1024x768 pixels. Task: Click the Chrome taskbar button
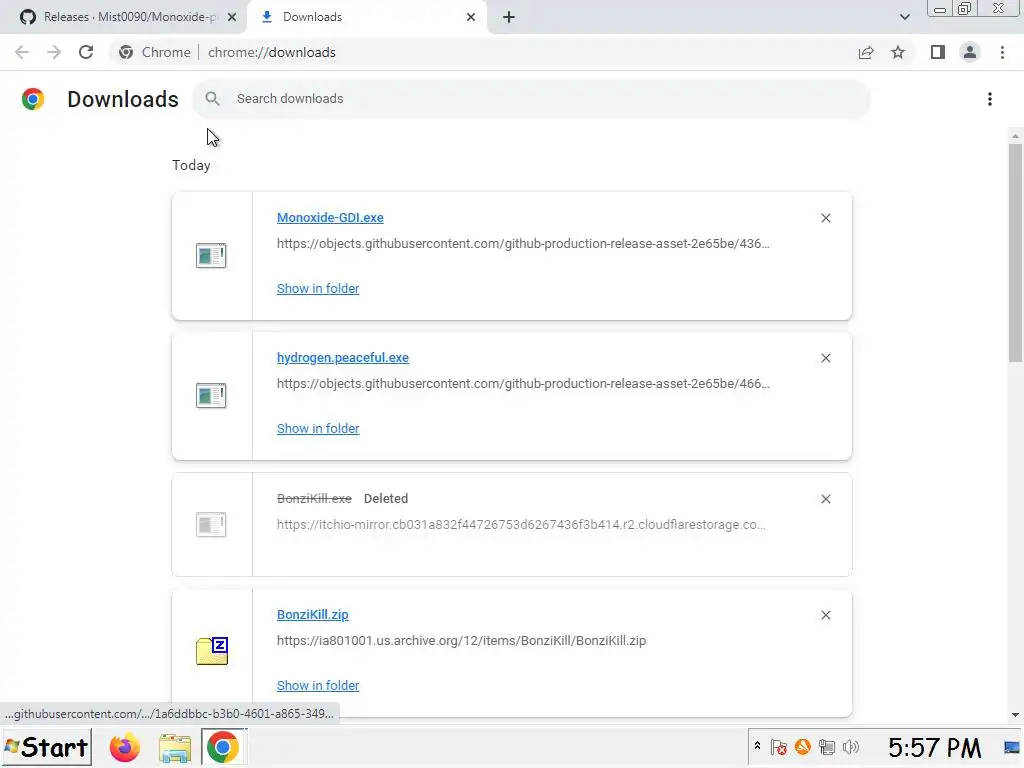223,747
